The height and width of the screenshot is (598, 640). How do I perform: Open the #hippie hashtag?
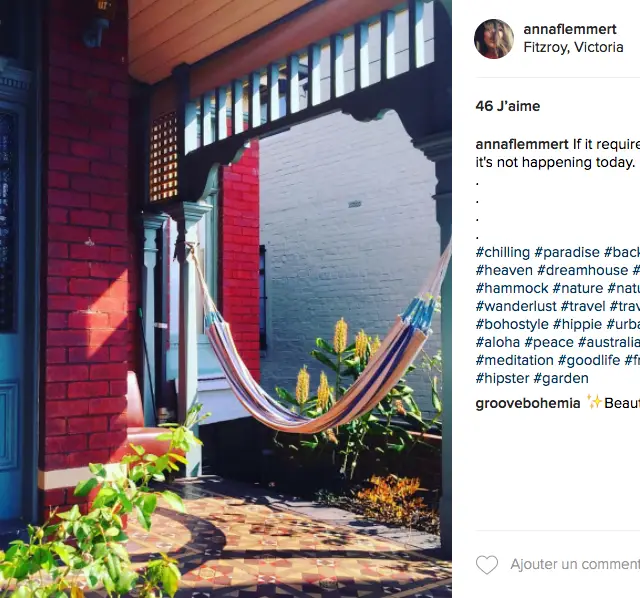(577, 324)
